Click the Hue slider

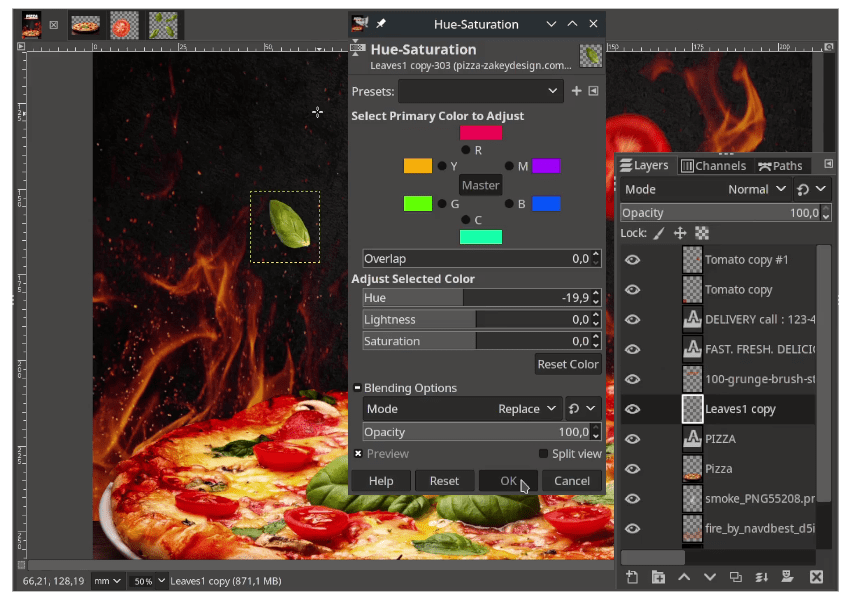pos(477,298)
